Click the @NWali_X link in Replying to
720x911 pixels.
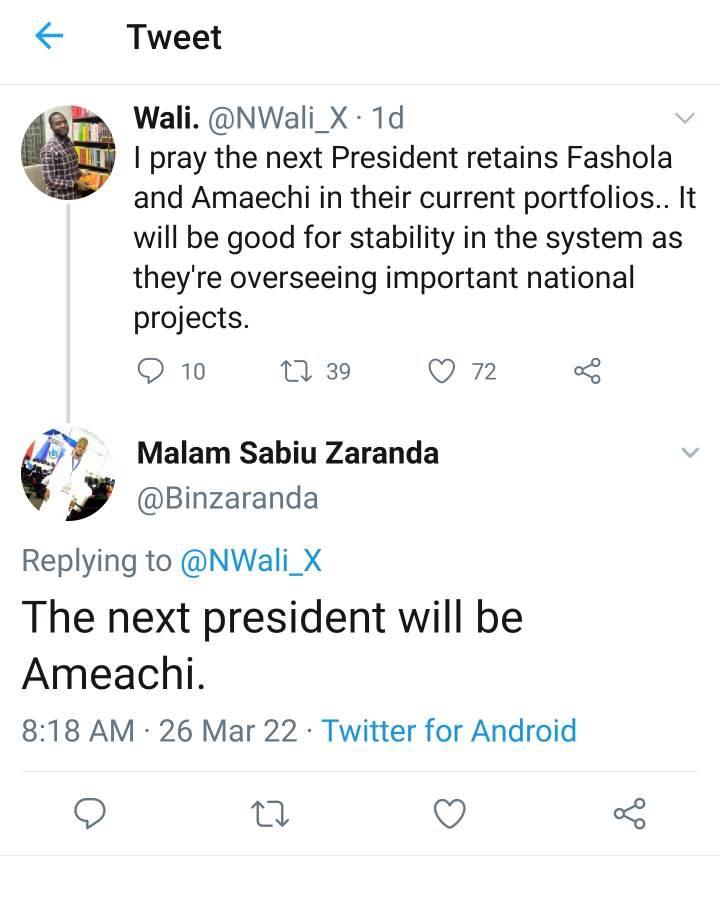pos(251,561)
